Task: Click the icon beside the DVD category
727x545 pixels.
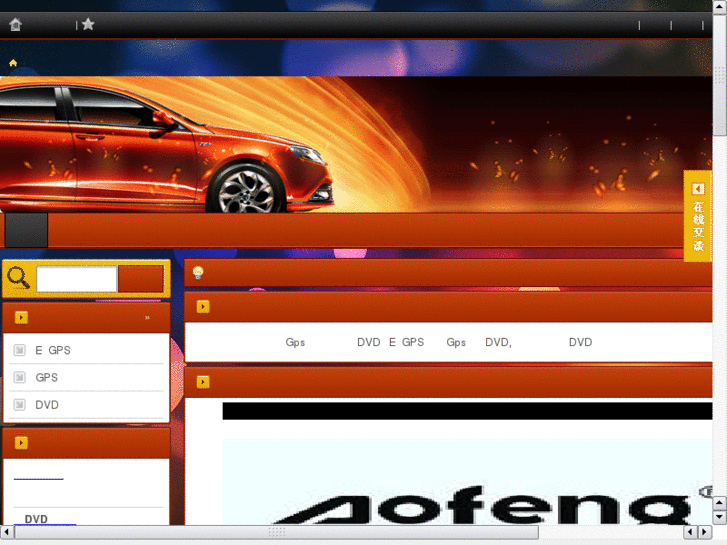Action: pyautogui.click(x=19, y=405)
